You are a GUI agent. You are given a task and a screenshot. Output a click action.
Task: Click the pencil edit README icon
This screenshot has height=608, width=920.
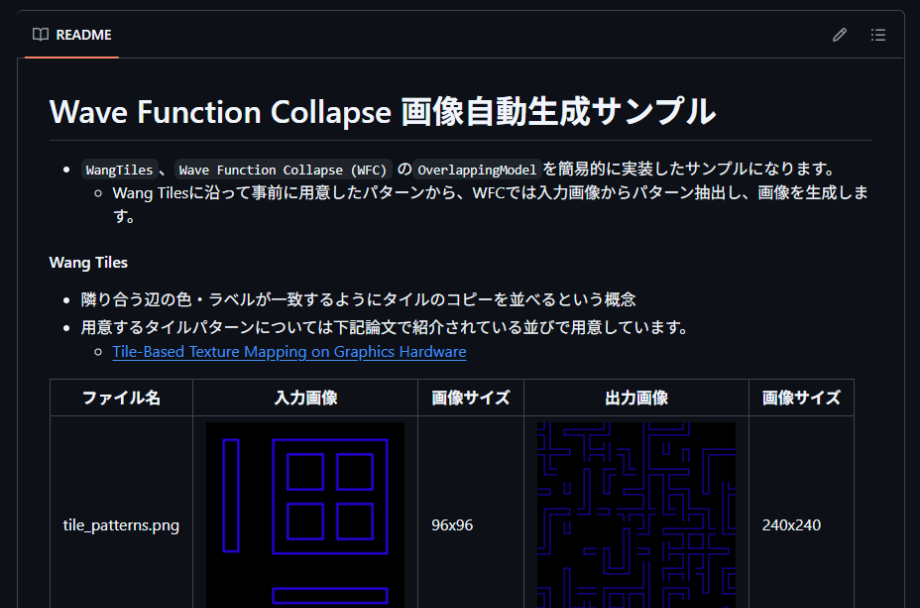click(839, 35)
